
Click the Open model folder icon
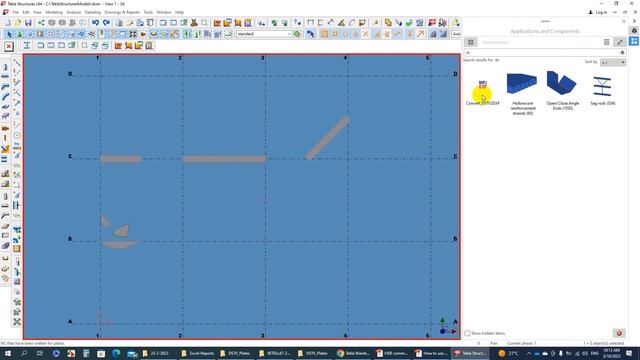pos(18,23)
